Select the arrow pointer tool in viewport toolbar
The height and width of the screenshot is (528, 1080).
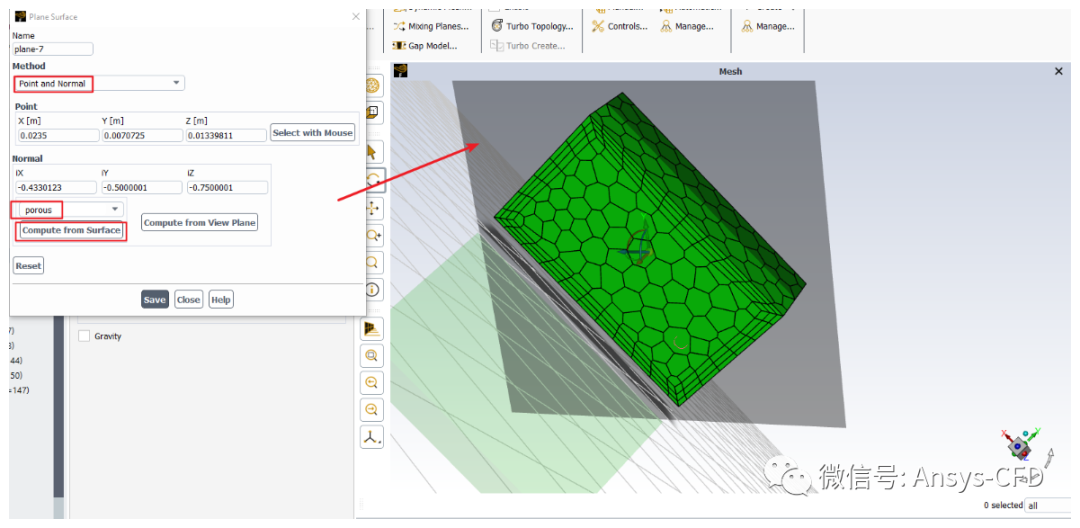[372, 152]
